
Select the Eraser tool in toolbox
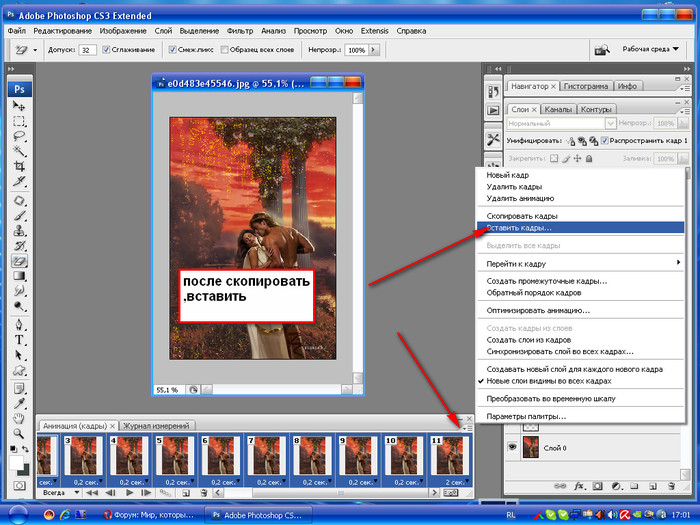tap(19, 261)
